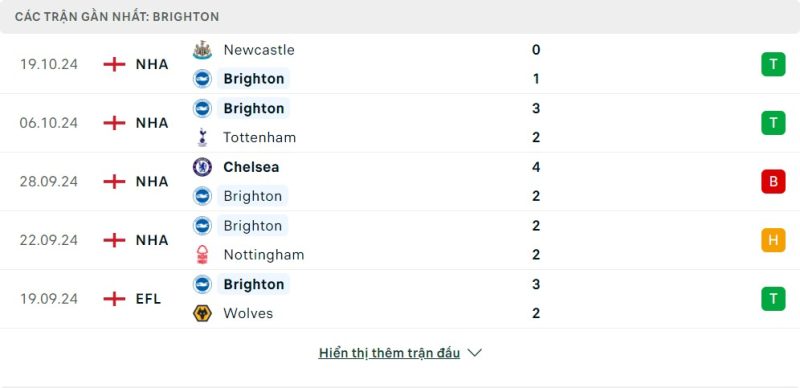
Task: Click the Newcastle club crest icon
Action: click(202, 50)
